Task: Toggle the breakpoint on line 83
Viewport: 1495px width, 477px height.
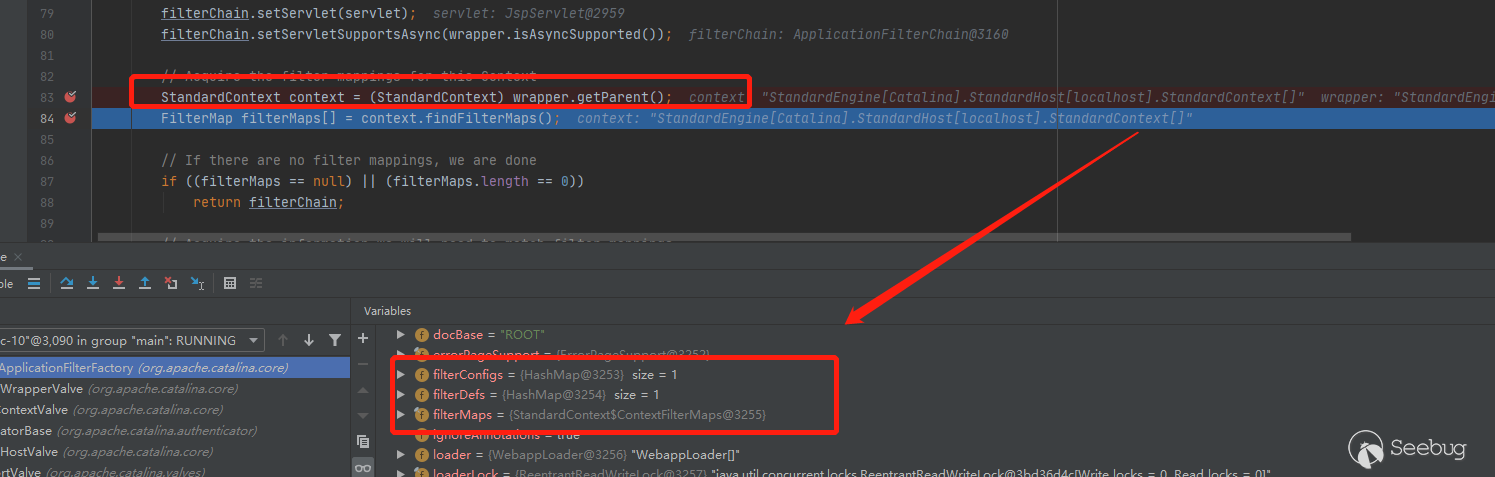Action: 70,97
